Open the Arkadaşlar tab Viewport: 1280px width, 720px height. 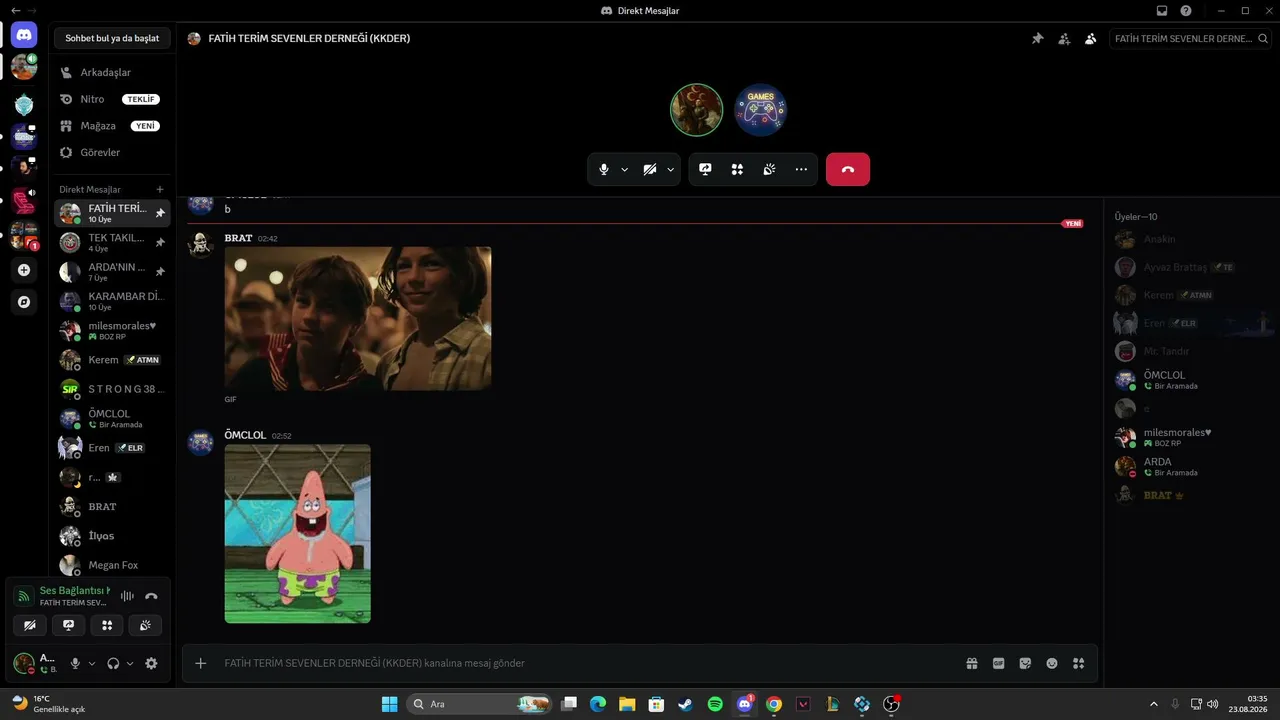(112, 72)
